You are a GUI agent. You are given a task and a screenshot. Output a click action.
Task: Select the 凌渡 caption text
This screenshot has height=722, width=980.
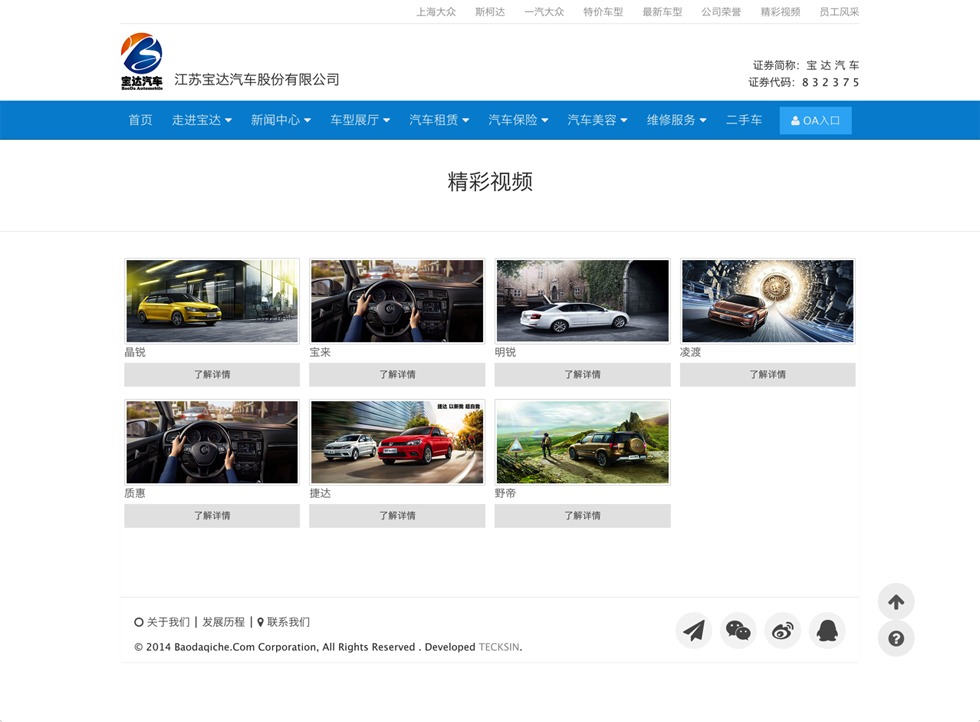click(x=691, y=352)
